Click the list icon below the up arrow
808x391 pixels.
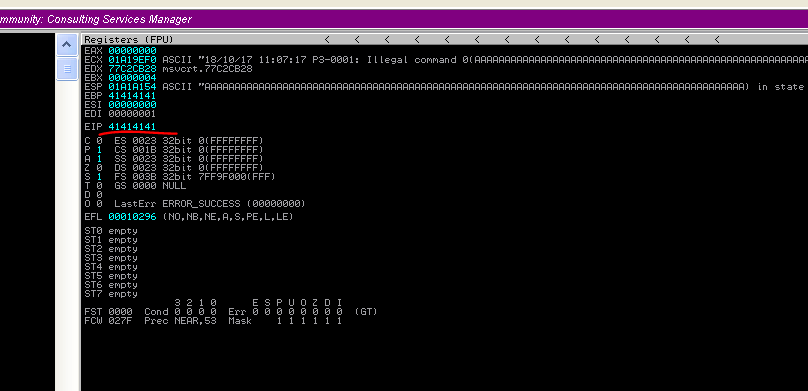66,68
